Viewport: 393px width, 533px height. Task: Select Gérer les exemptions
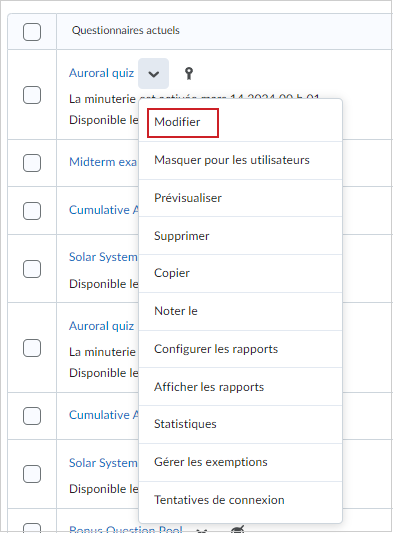pos(210,462)
